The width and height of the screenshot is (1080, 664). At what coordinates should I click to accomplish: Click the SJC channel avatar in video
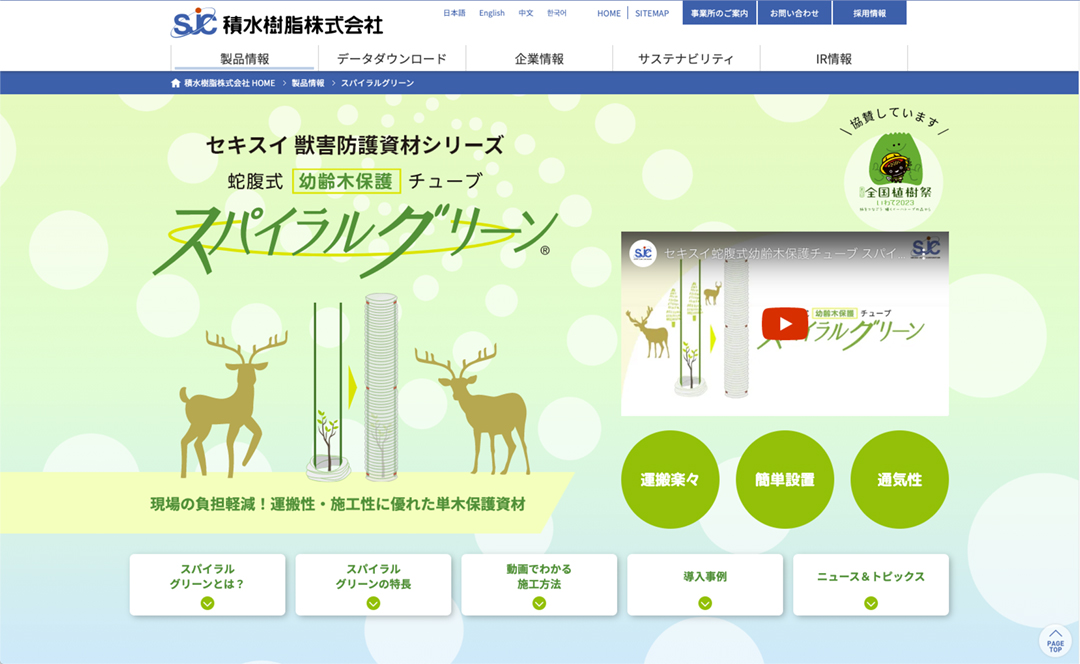[x=643, y=253]
